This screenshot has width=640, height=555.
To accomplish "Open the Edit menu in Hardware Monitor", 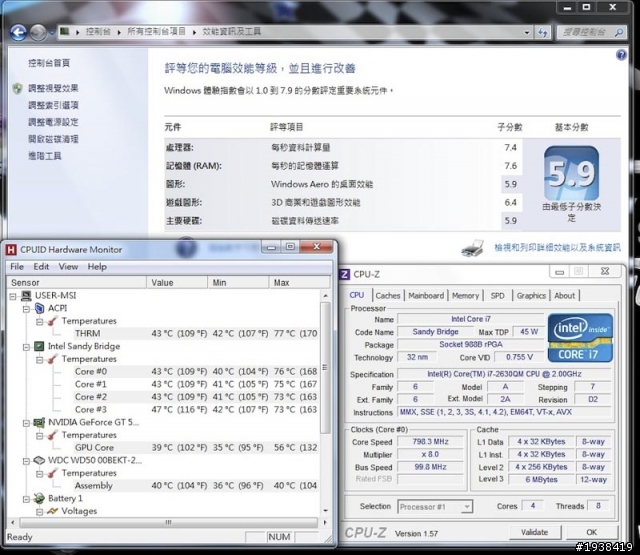I will [x=41, y=266].
